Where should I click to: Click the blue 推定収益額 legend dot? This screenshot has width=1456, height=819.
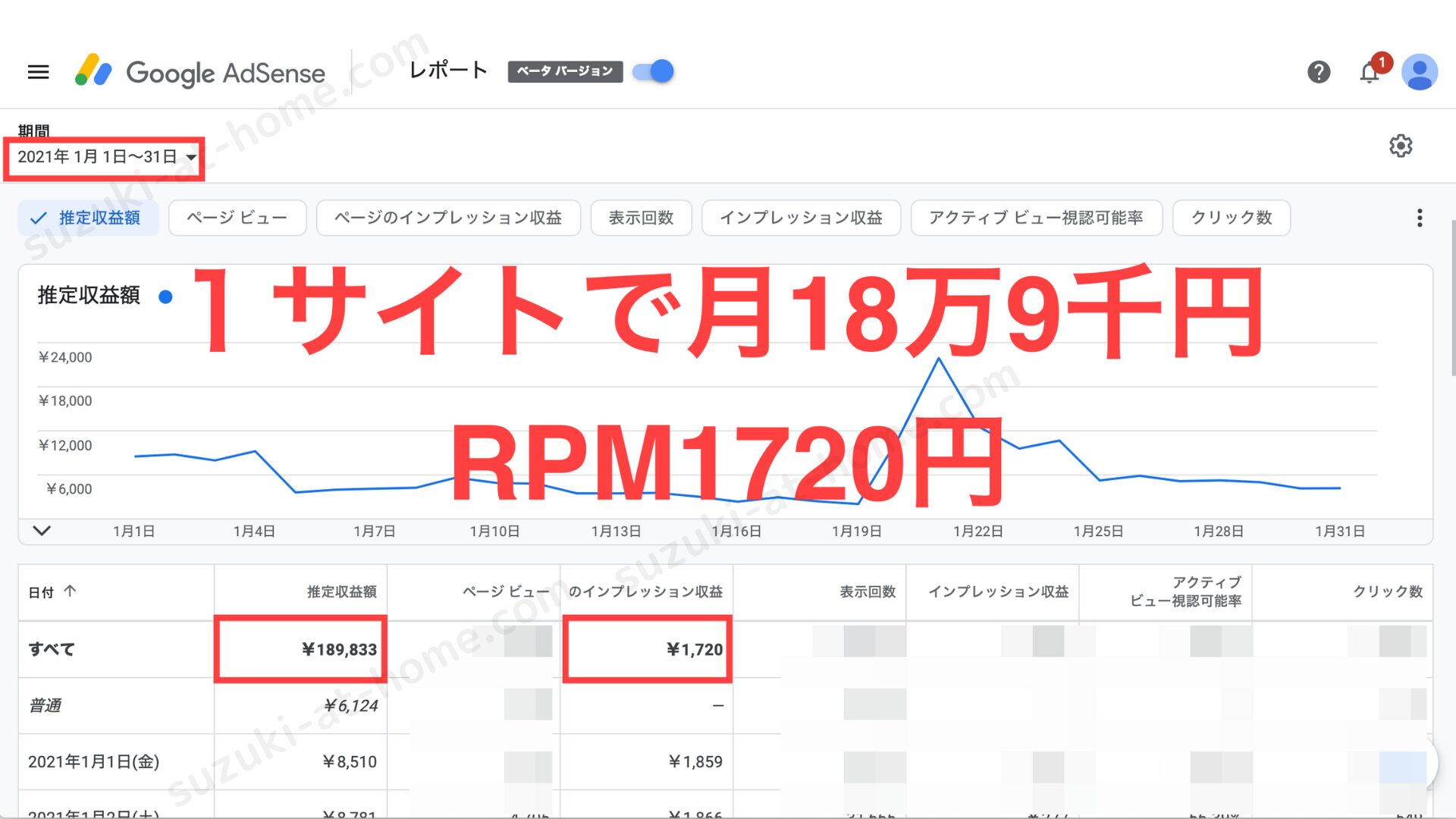click(165, 297)
